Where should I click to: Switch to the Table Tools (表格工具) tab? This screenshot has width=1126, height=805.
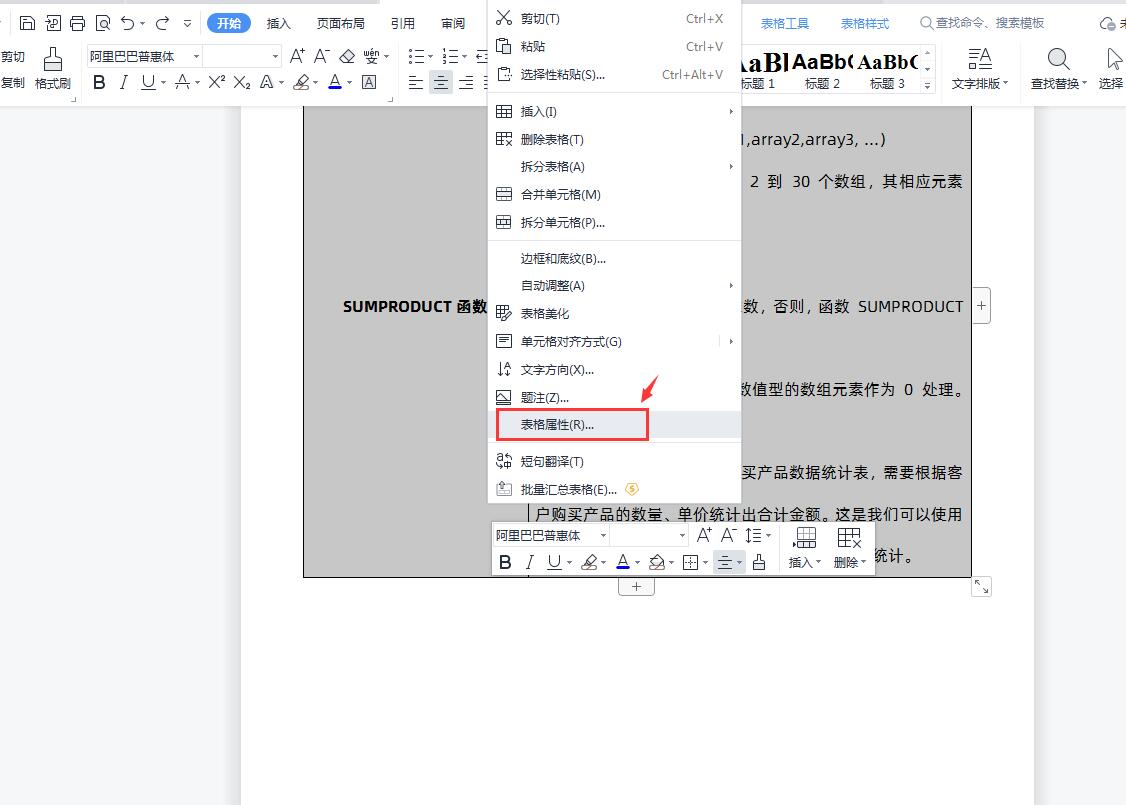click(x=785, y=24)
